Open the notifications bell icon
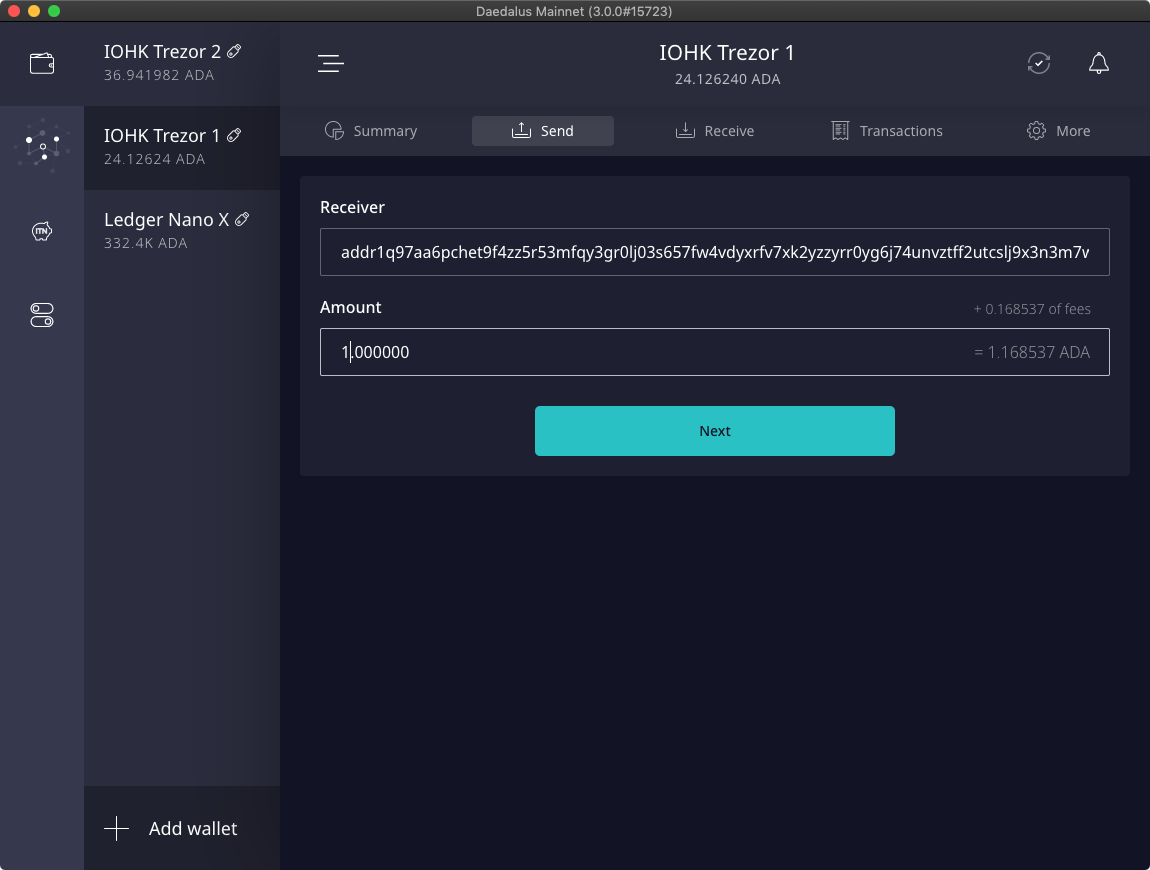The height and width of the screenshot is (870, 1150). point(1098,64)
